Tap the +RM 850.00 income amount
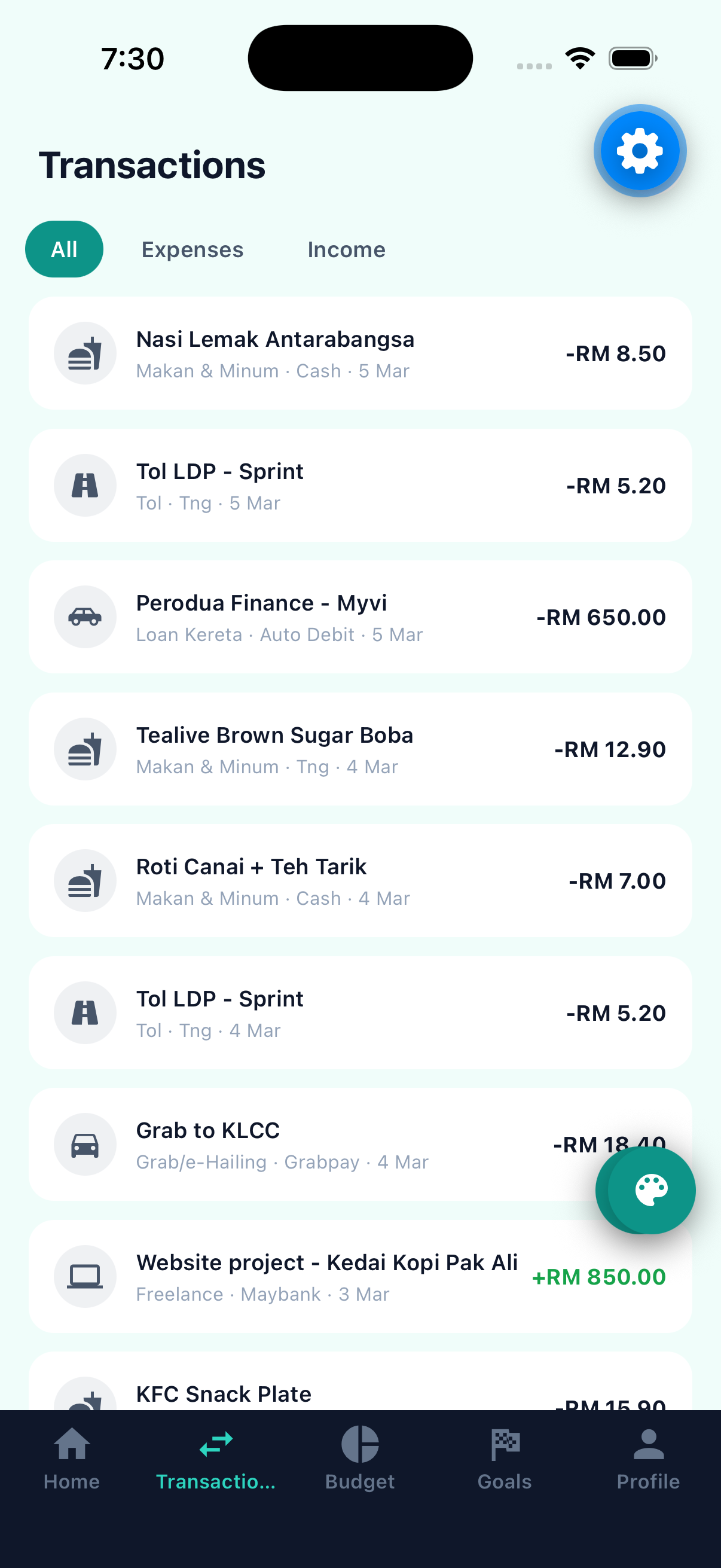The width and height of the screenshot is (721, 1568). point(598,1277)
